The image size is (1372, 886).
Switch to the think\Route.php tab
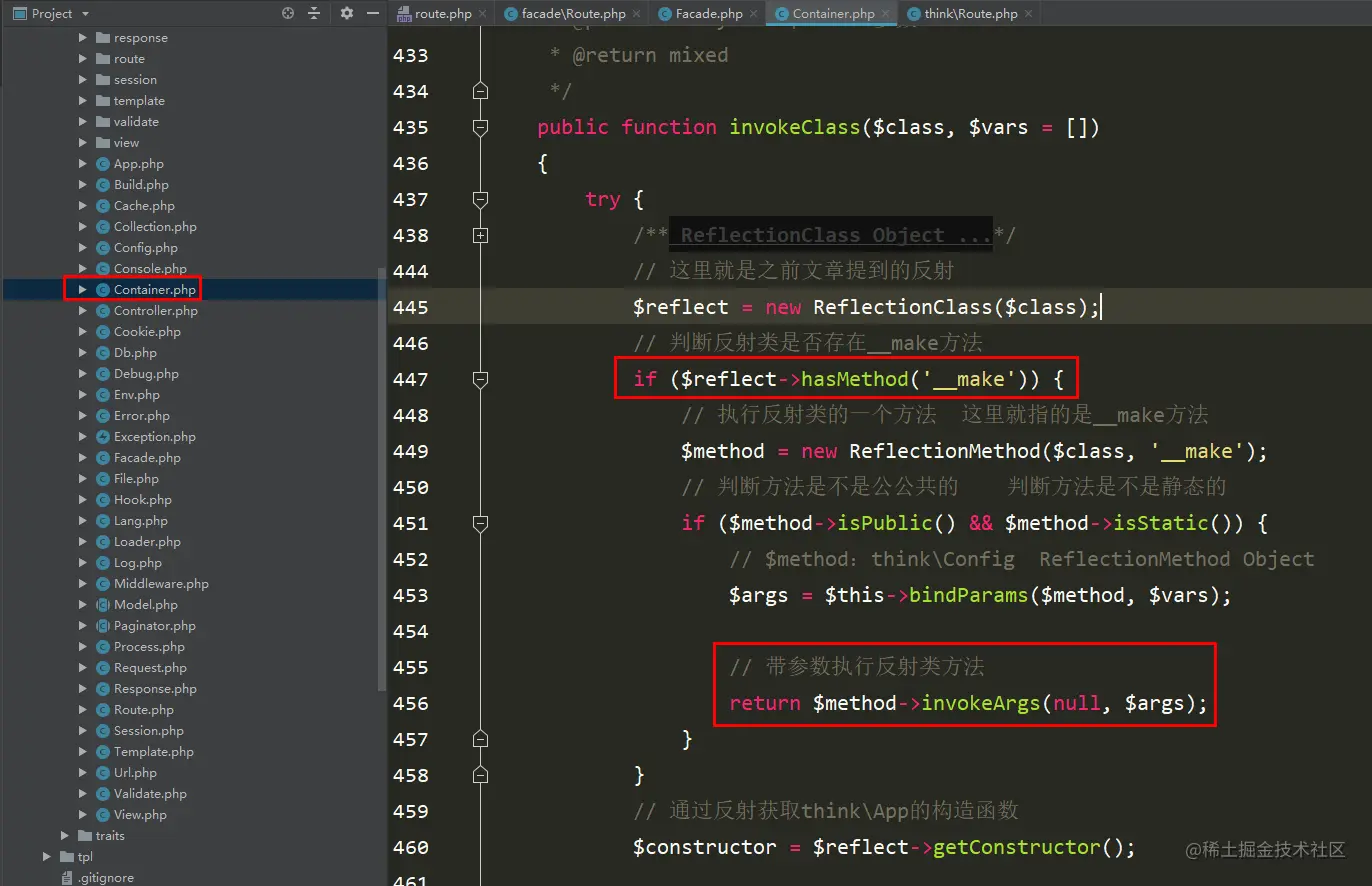click(x=971, y=13)
